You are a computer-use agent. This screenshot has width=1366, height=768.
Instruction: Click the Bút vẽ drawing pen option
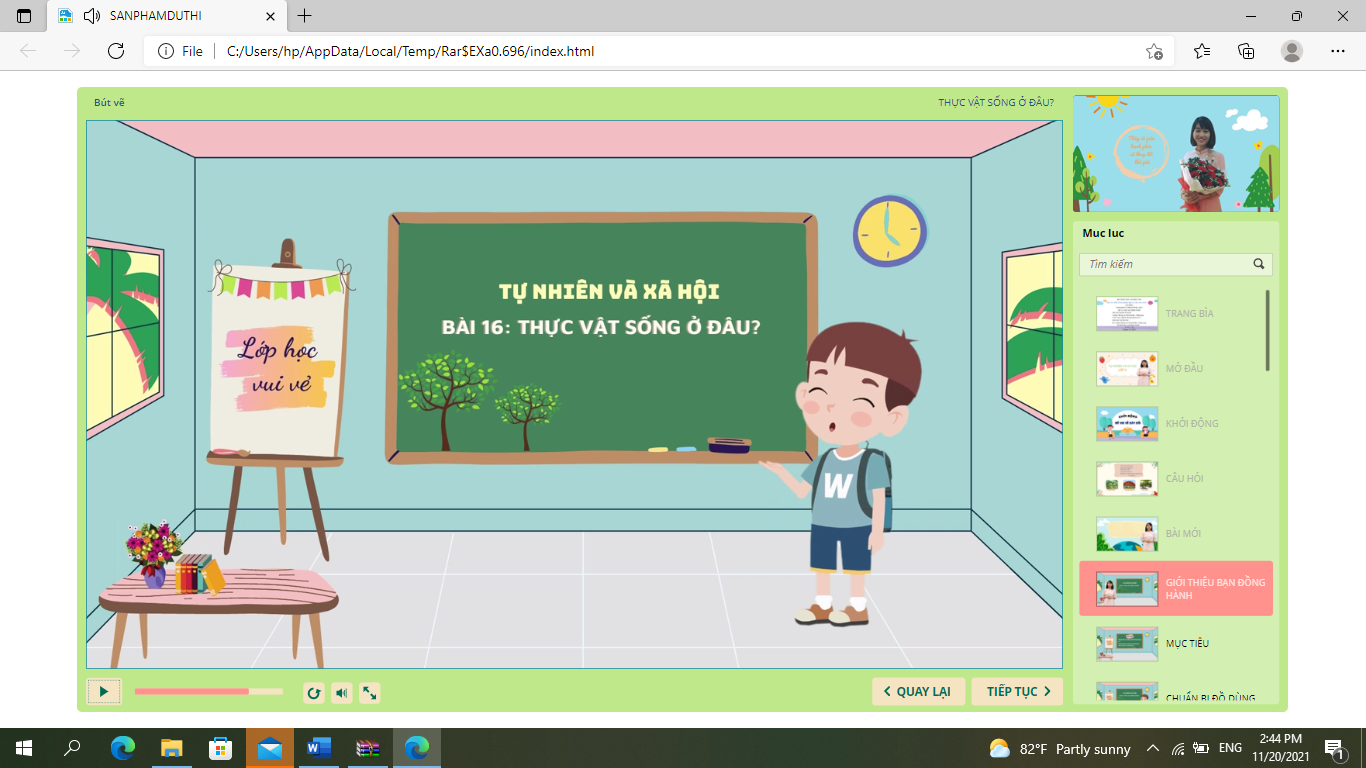[x=109, y=102]
